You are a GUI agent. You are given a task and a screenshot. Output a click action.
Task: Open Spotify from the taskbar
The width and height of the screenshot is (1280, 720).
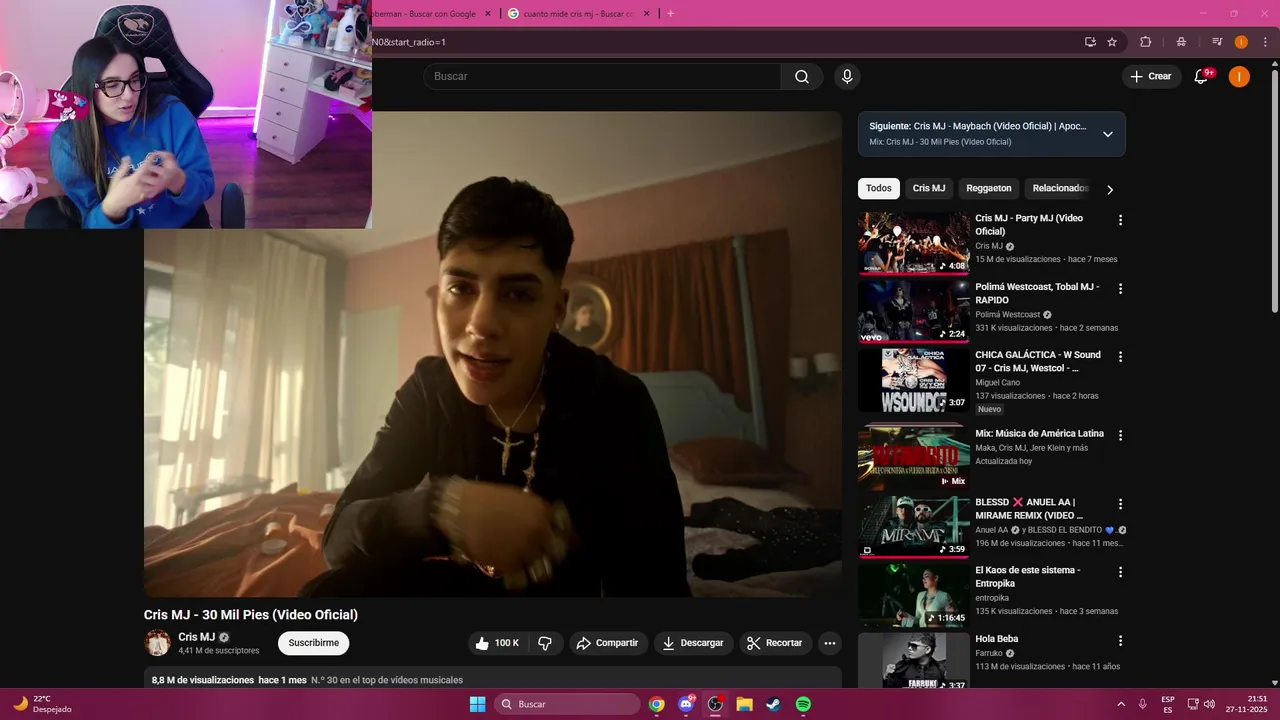pos(803,704)
